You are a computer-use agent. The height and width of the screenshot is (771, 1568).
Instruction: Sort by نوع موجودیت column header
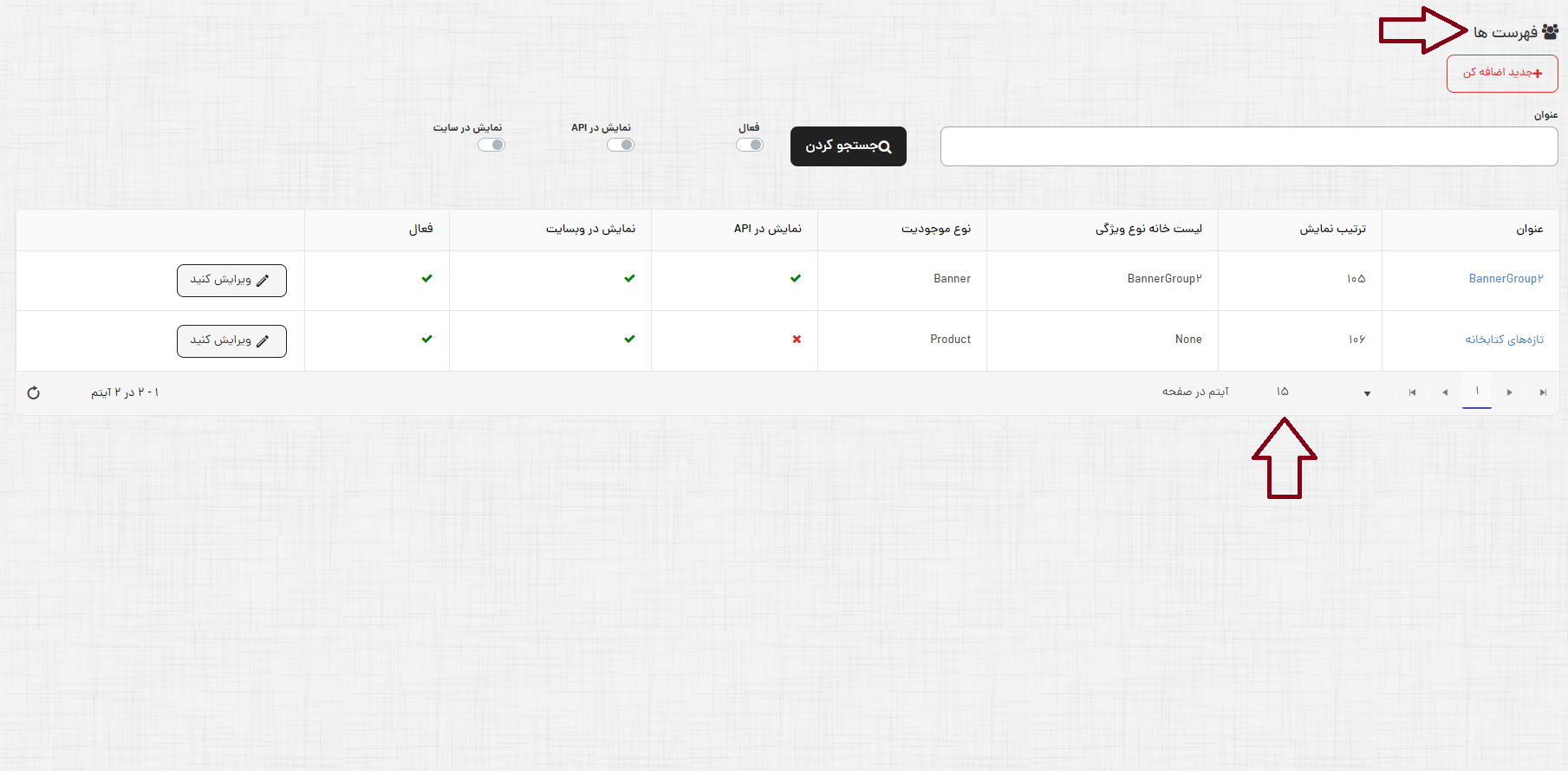coord(935,230)
